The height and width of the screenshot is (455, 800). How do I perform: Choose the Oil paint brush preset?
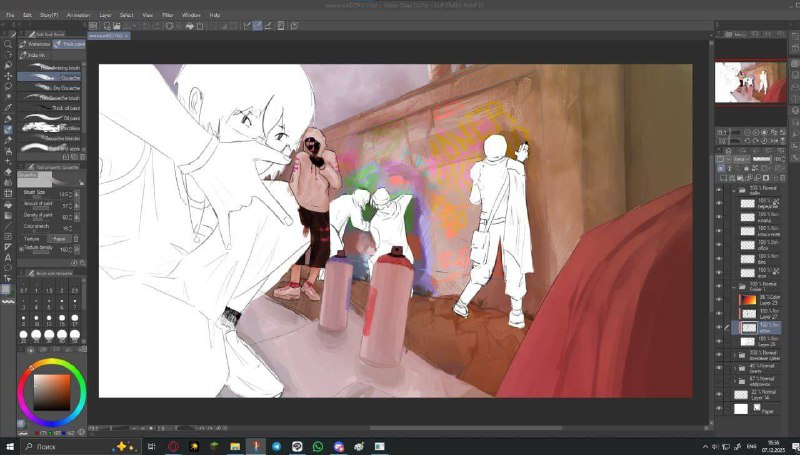pyautogui.click(x=49, y=118)
